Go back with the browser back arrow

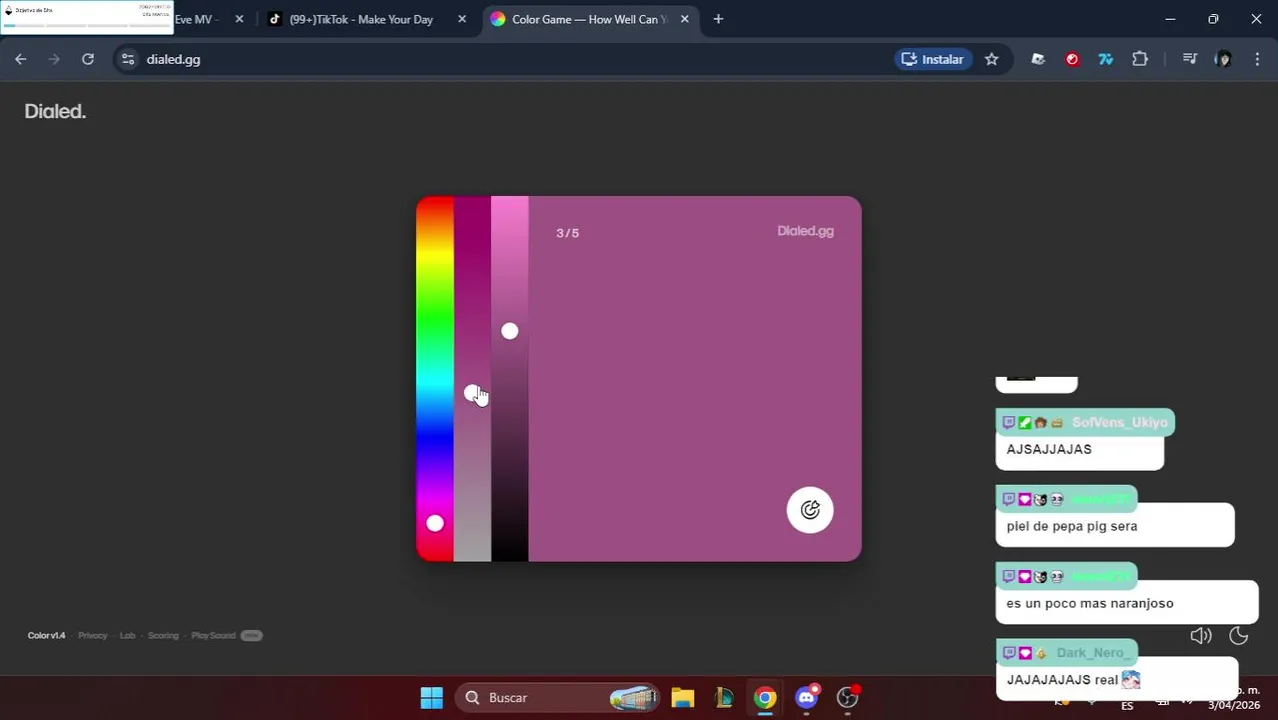[x=21, y=59]
